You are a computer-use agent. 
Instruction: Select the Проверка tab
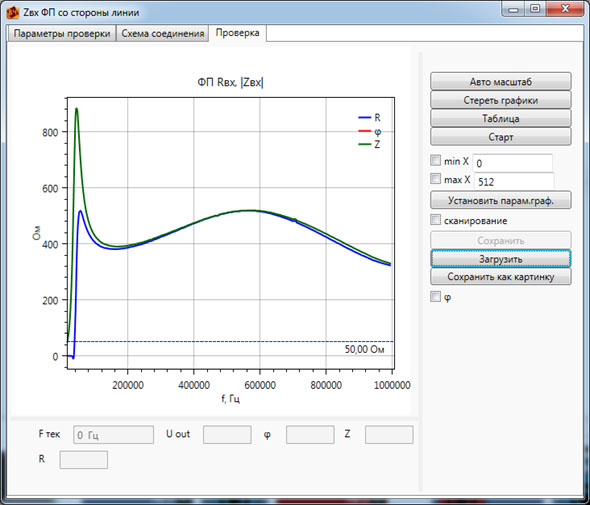237,33
